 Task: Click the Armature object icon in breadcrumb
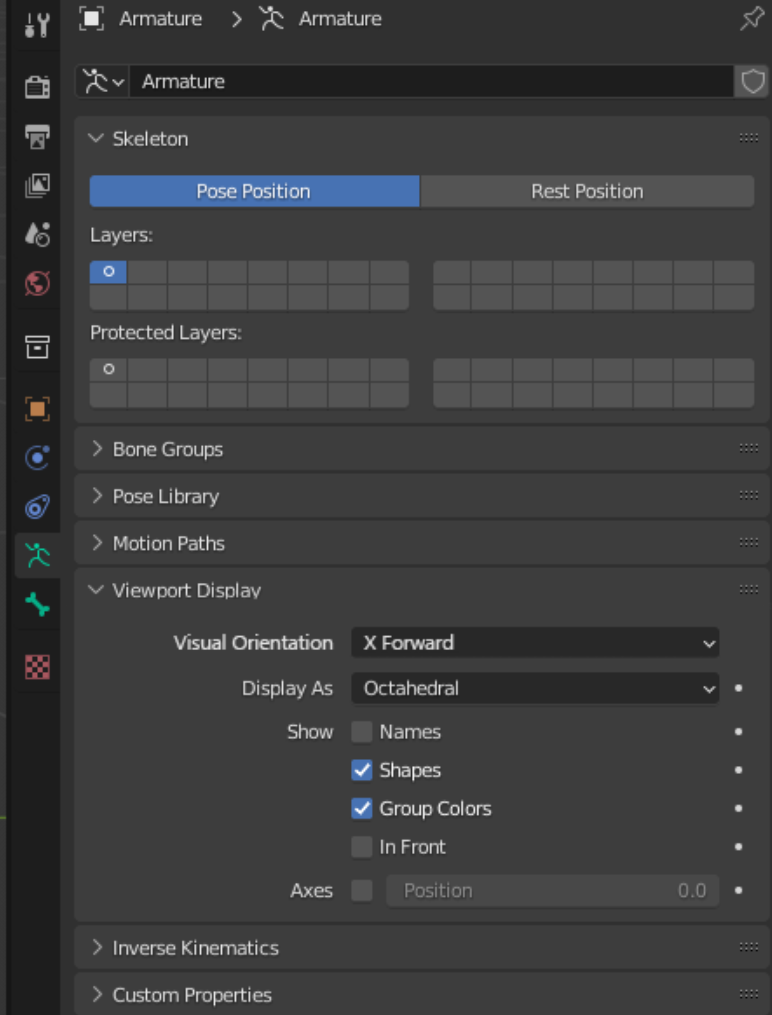91,19
